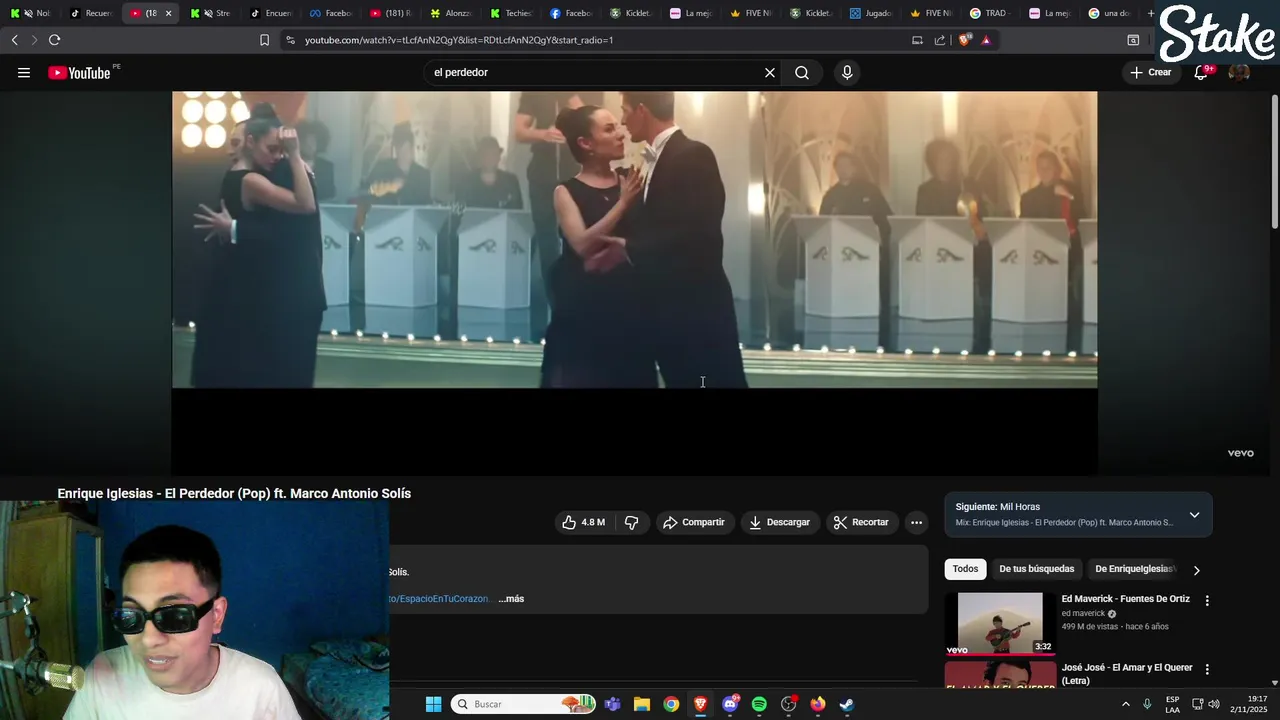Open the EspacioEnTuCorazon link
Screen dimensions: 1280x720
(439, 599)
